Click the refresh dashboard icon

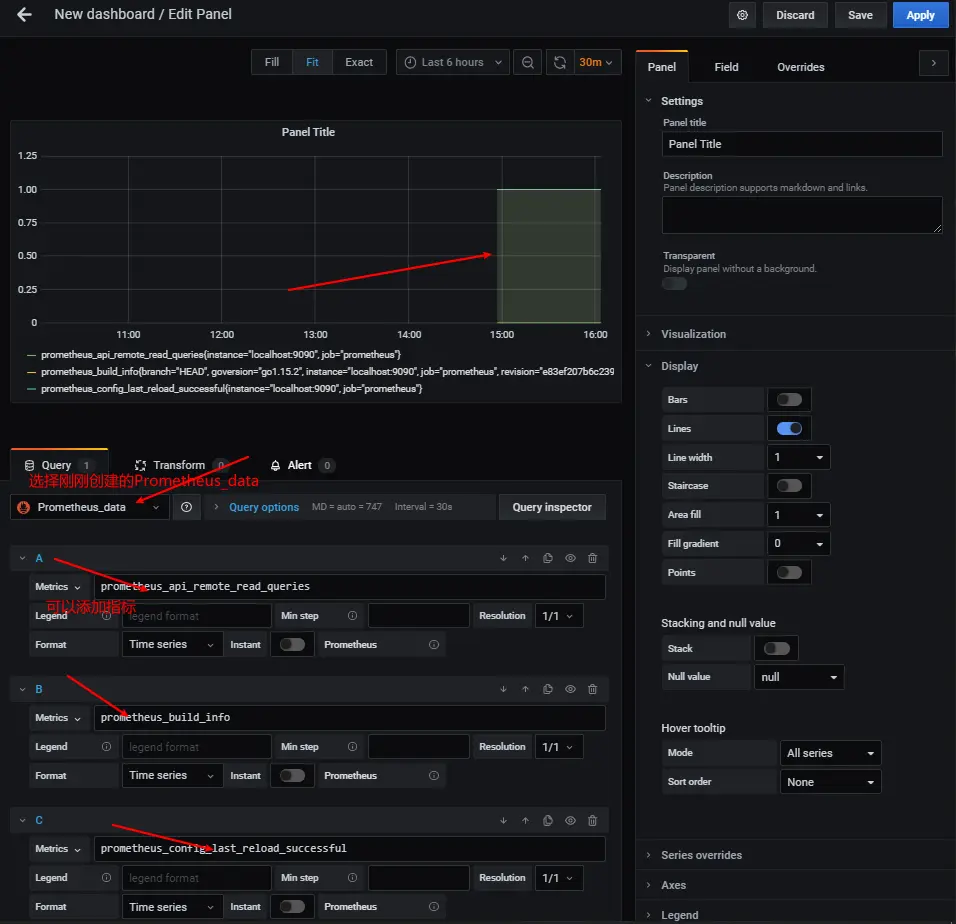[x=560, y=62]
